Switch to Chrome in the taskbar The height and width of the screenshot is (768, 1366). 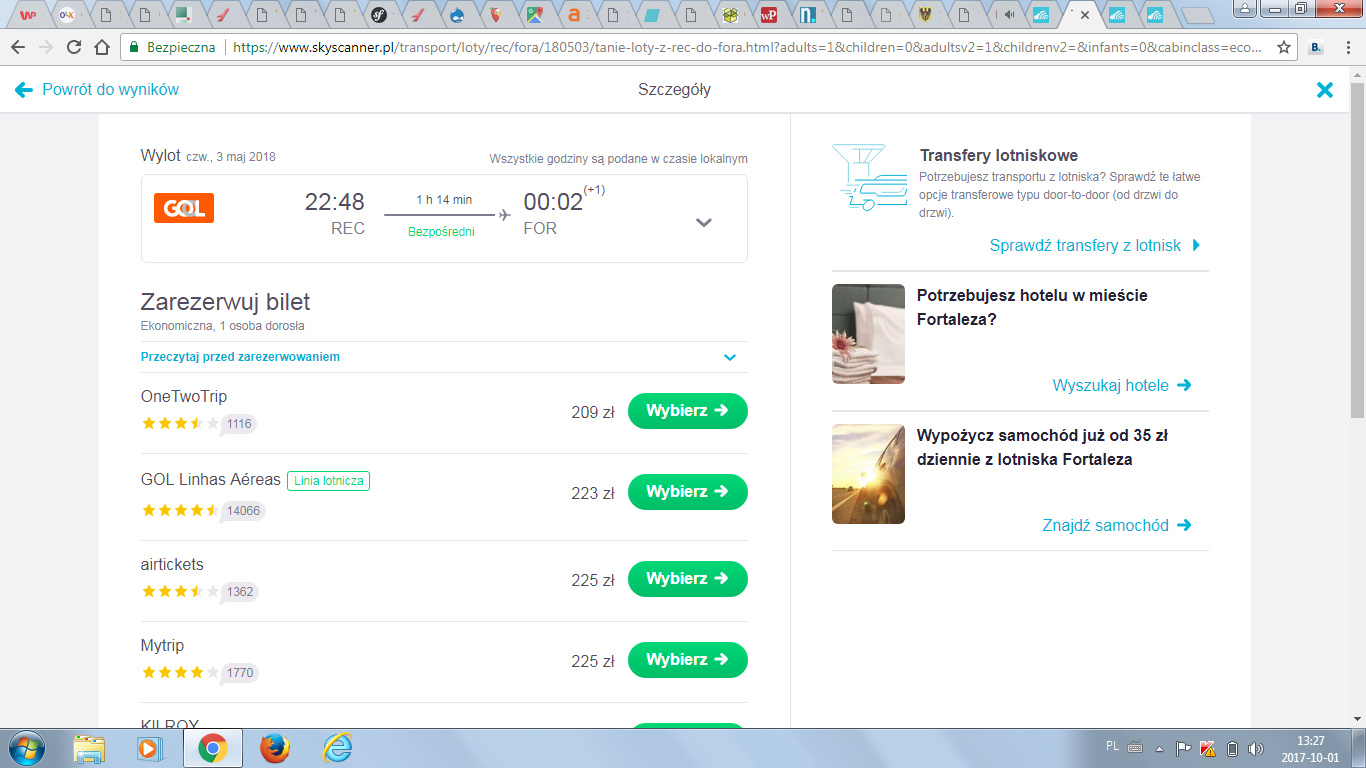coord(212,748)
